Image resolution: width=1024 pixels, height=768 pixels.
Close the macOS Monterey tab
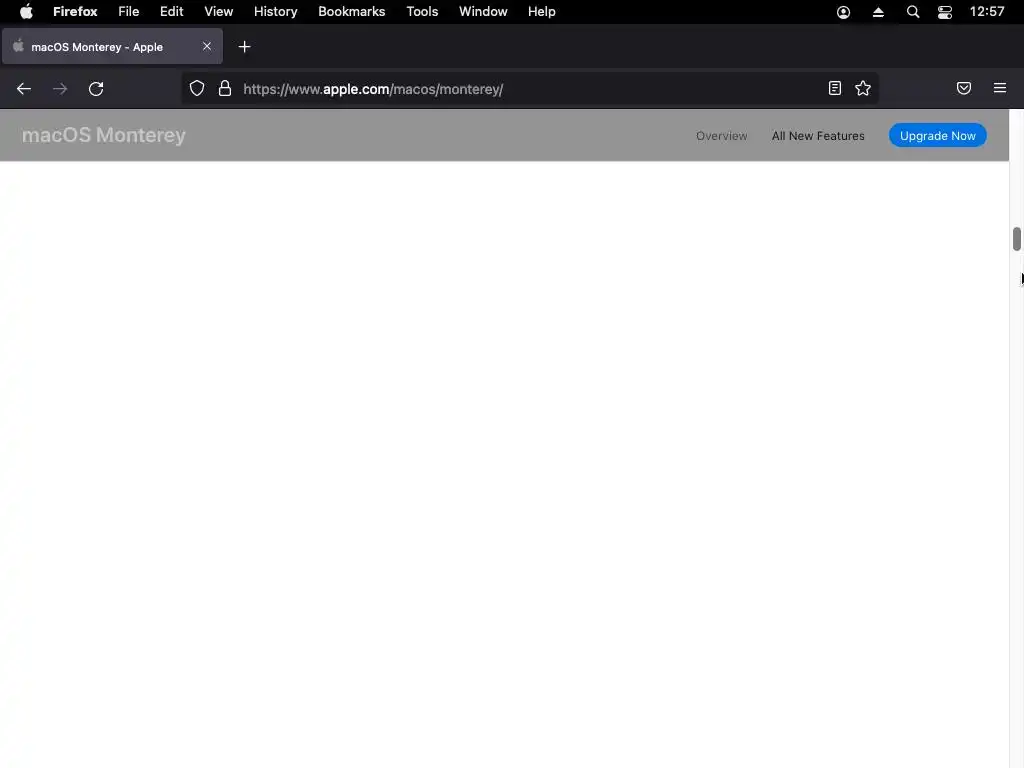tap(207, 46)
